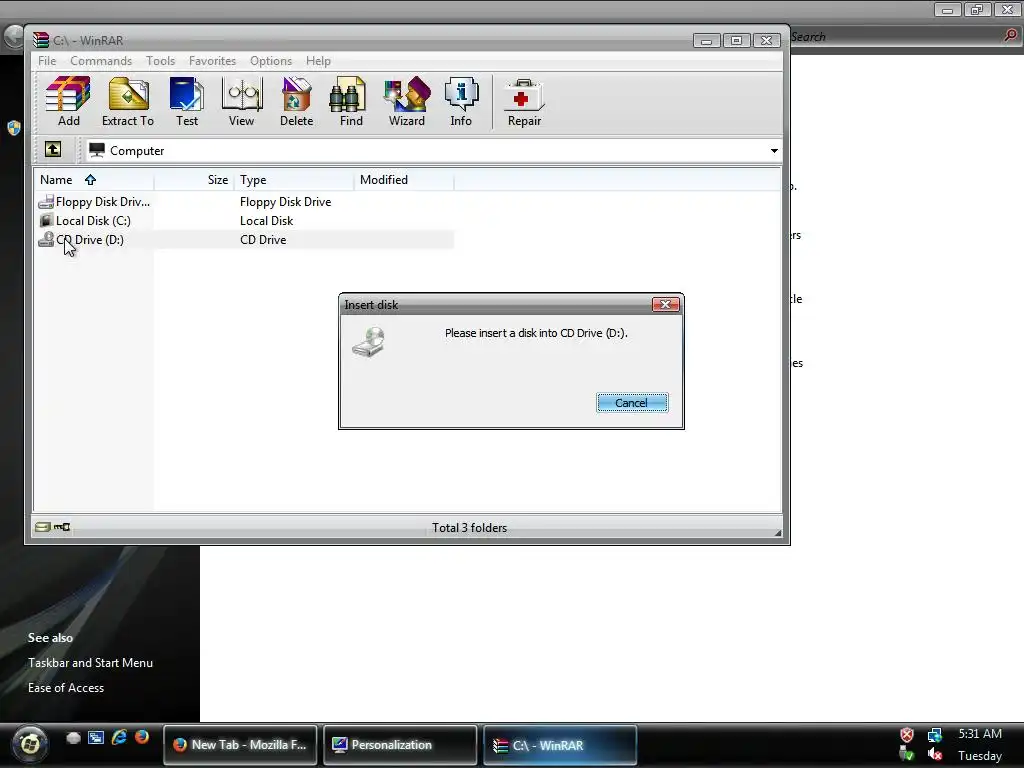1024x768 pixels.
Task: Switch to New Tab Mozilla Firefox taskbar button
Action: point(240,744)
